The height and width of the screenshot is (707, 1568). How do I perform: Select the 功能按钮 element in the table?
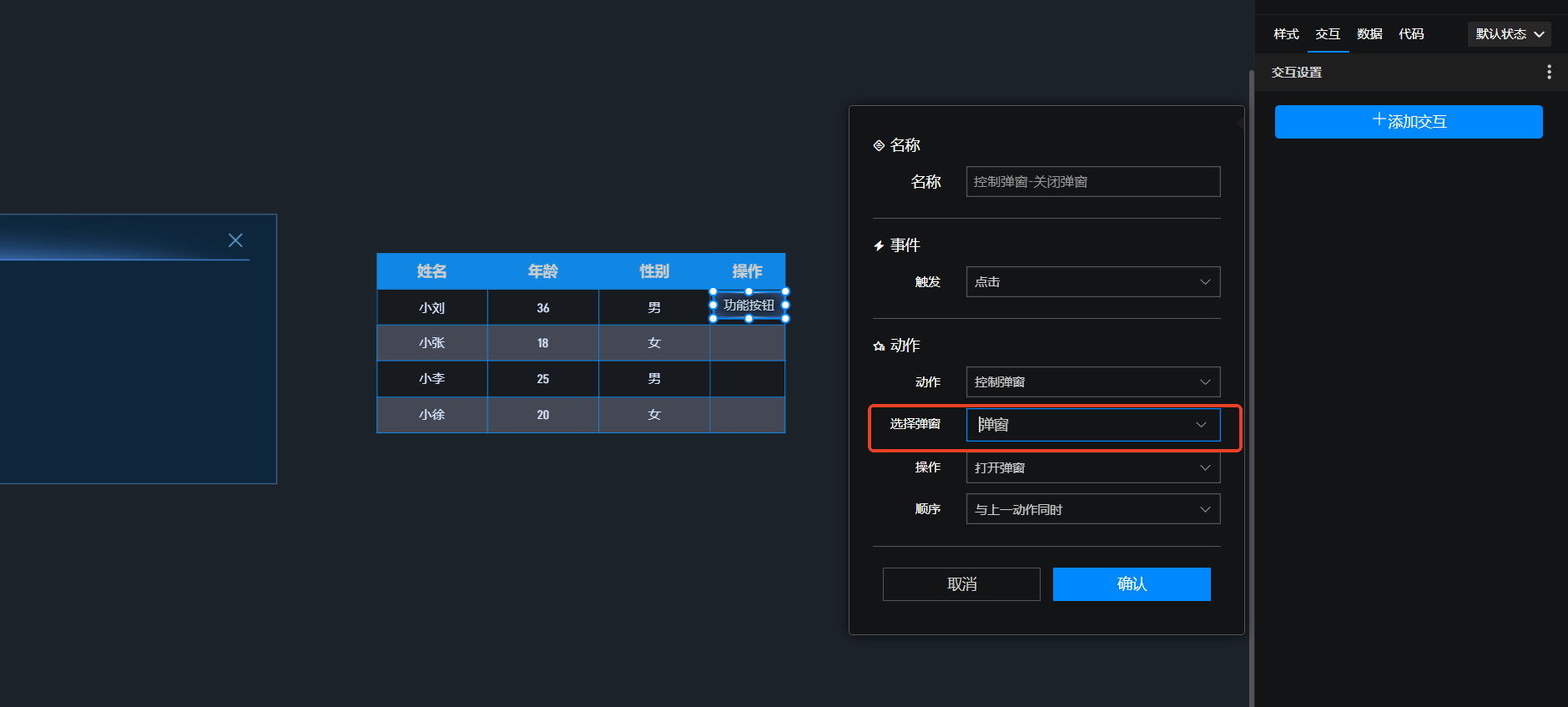(x=749, y=306)
